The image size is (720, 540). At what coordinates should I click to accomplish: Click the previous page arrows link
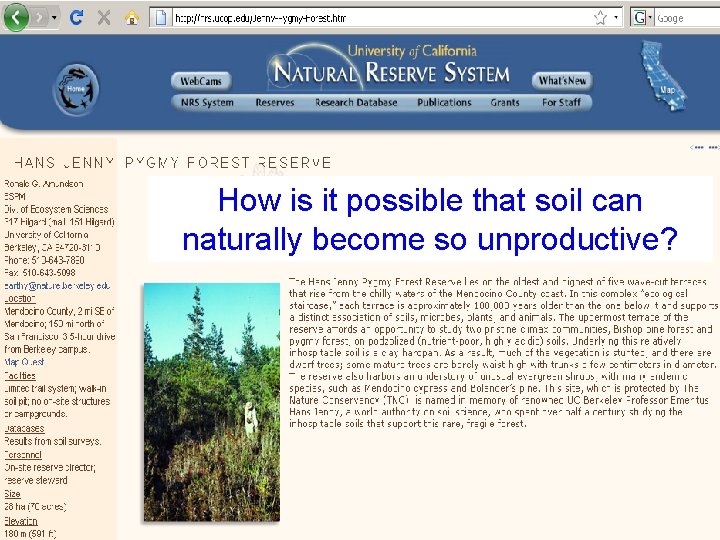[x=696, y=147]
